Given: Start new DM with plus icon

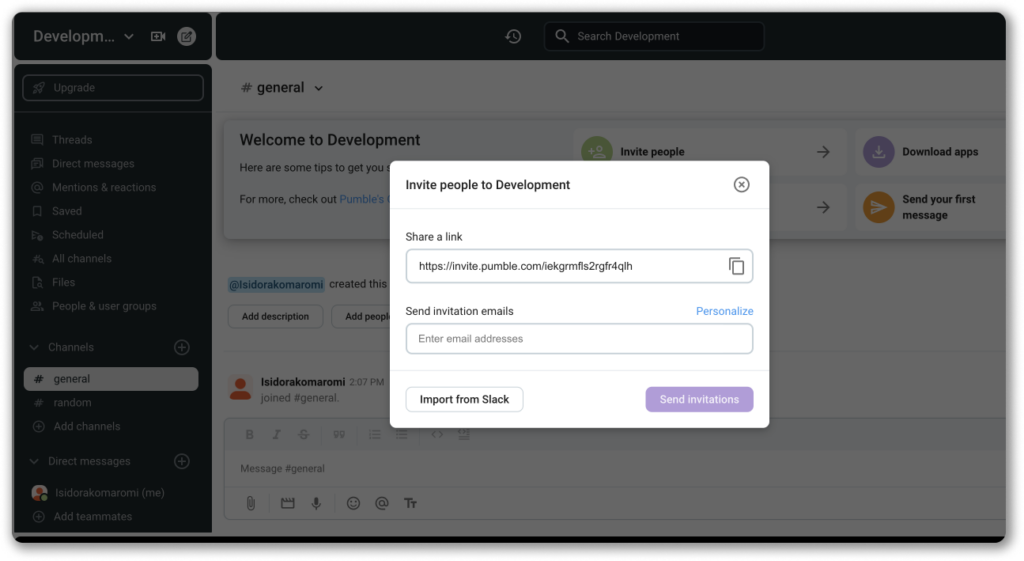Looking at the screenshot, I should point(182,461).
